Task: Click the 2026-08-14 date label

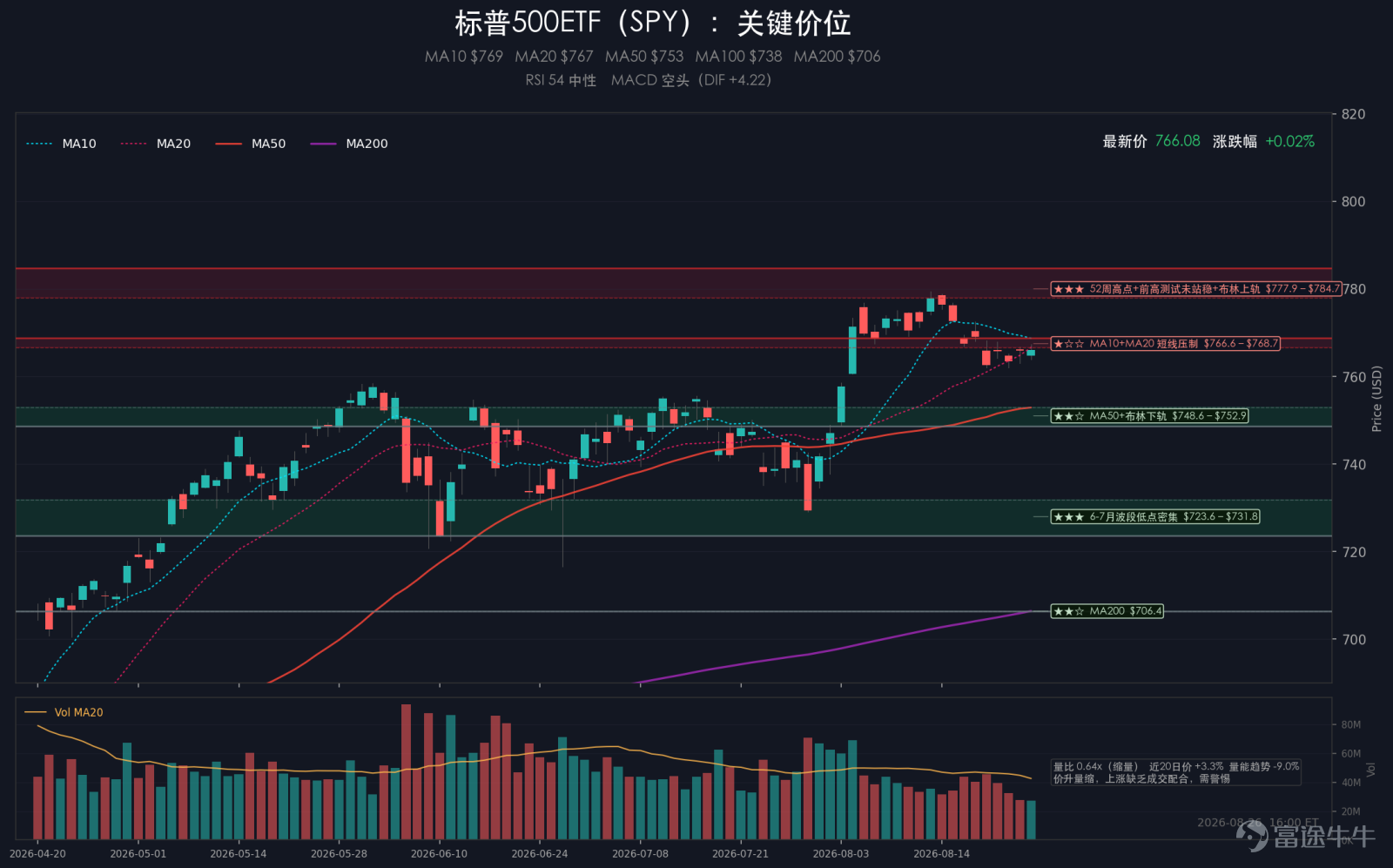Action: pos(941,854)
